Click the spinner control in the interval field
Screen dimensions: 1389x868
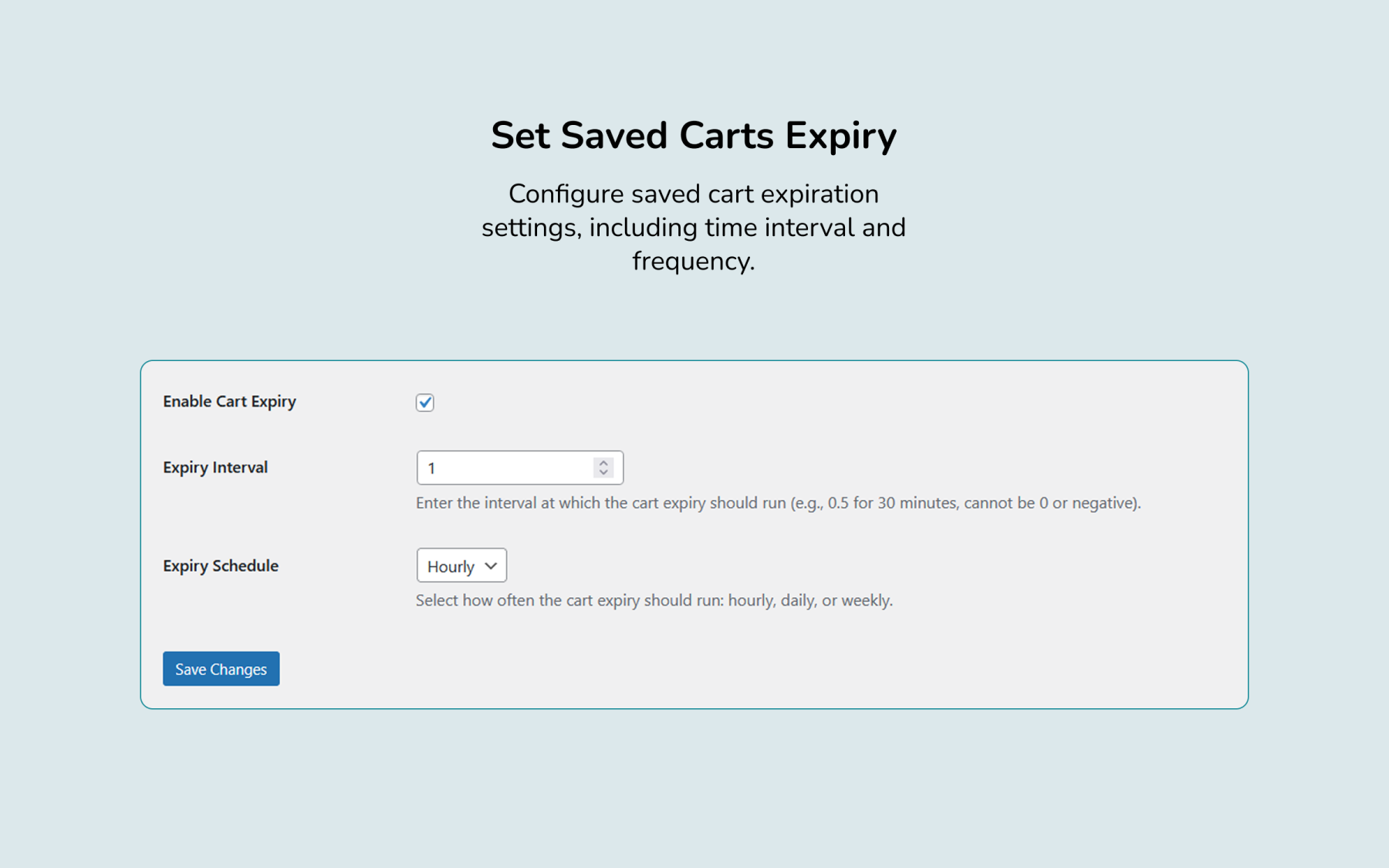coord(603,468)
